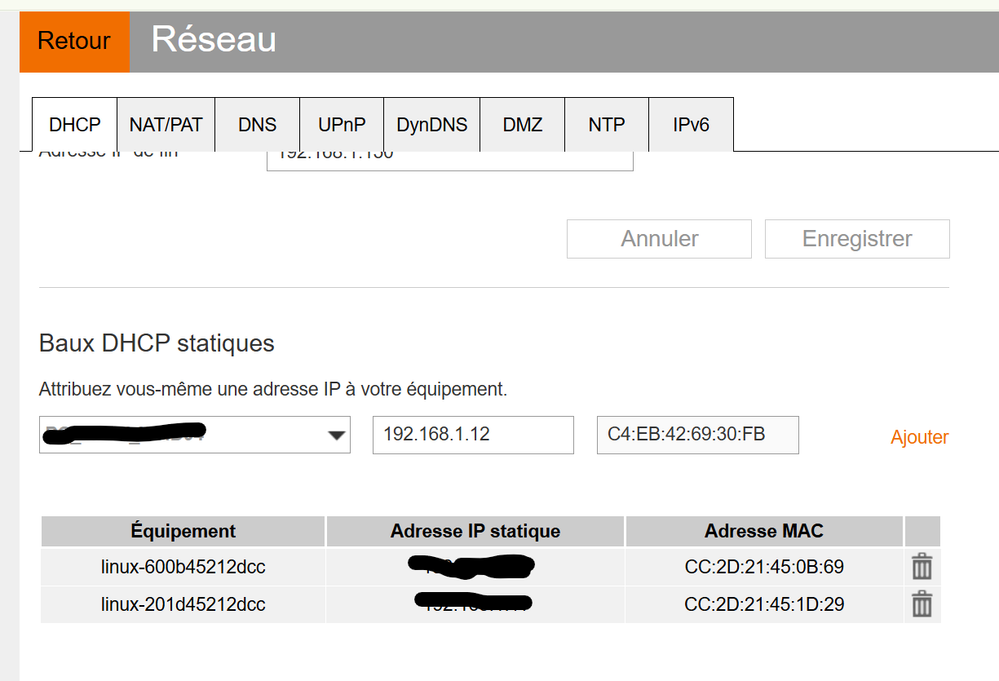The height and width of the screenshot is (681, 999).
Task: Go to the DynDNS tab
Action: point(432,125)
